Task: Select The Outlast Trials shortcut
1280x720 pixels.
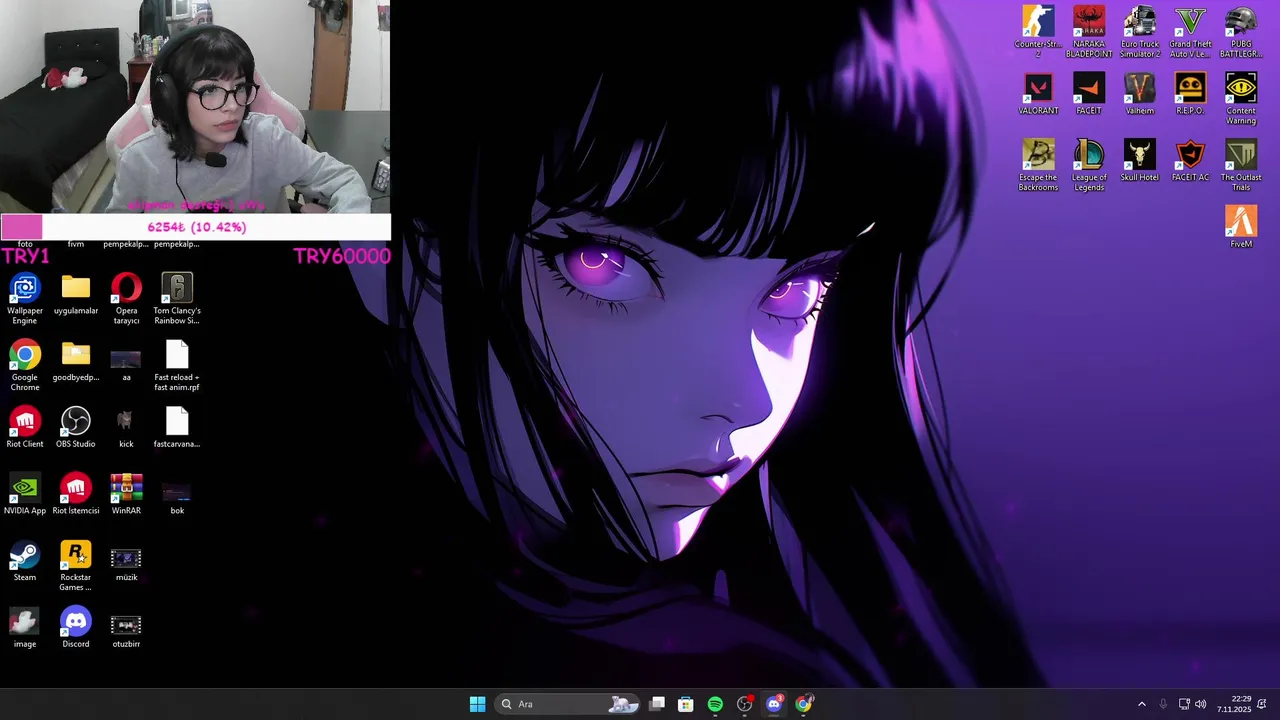Action: pos(1241,166)
